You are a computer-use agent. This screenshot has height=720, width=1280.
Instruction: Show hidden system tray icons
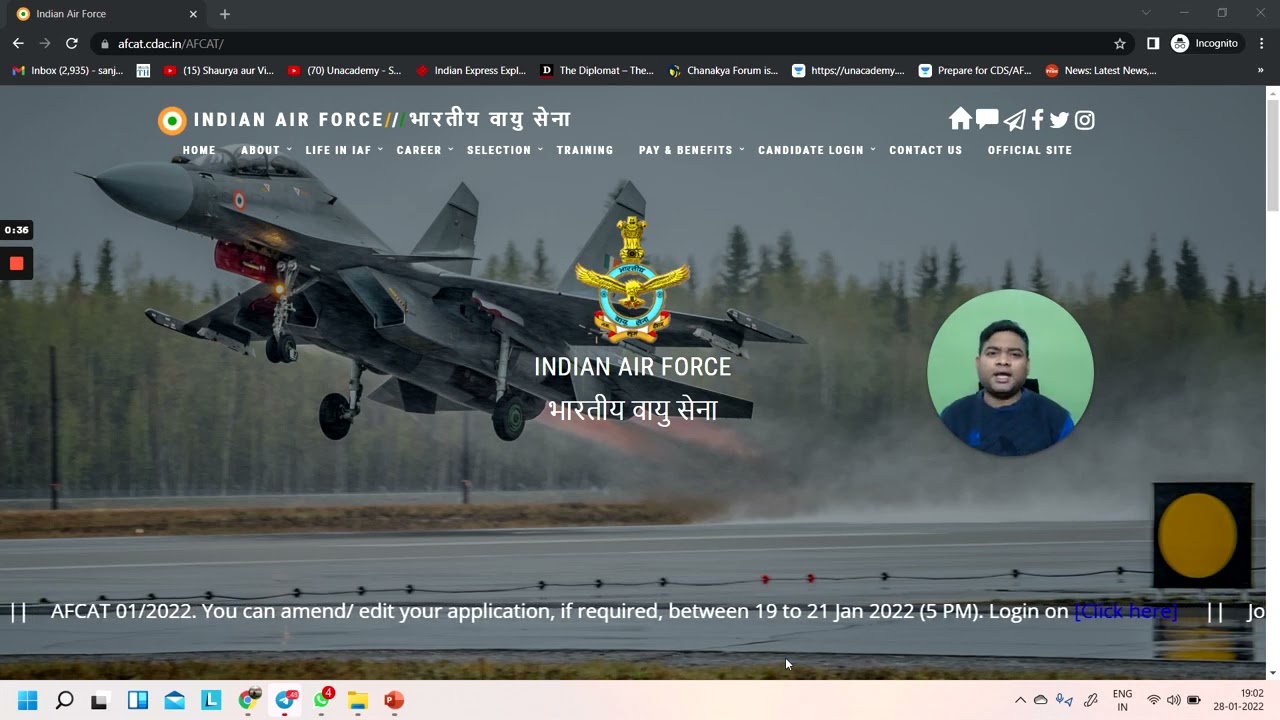point(1020,700)
